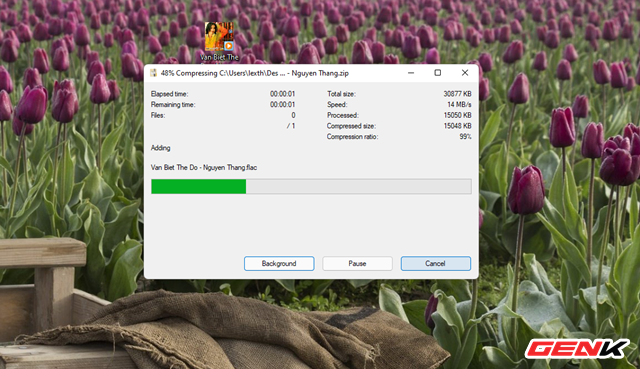Close the compressing dialog window
This screenshot has width=640, height=369.
pos(464,73)
